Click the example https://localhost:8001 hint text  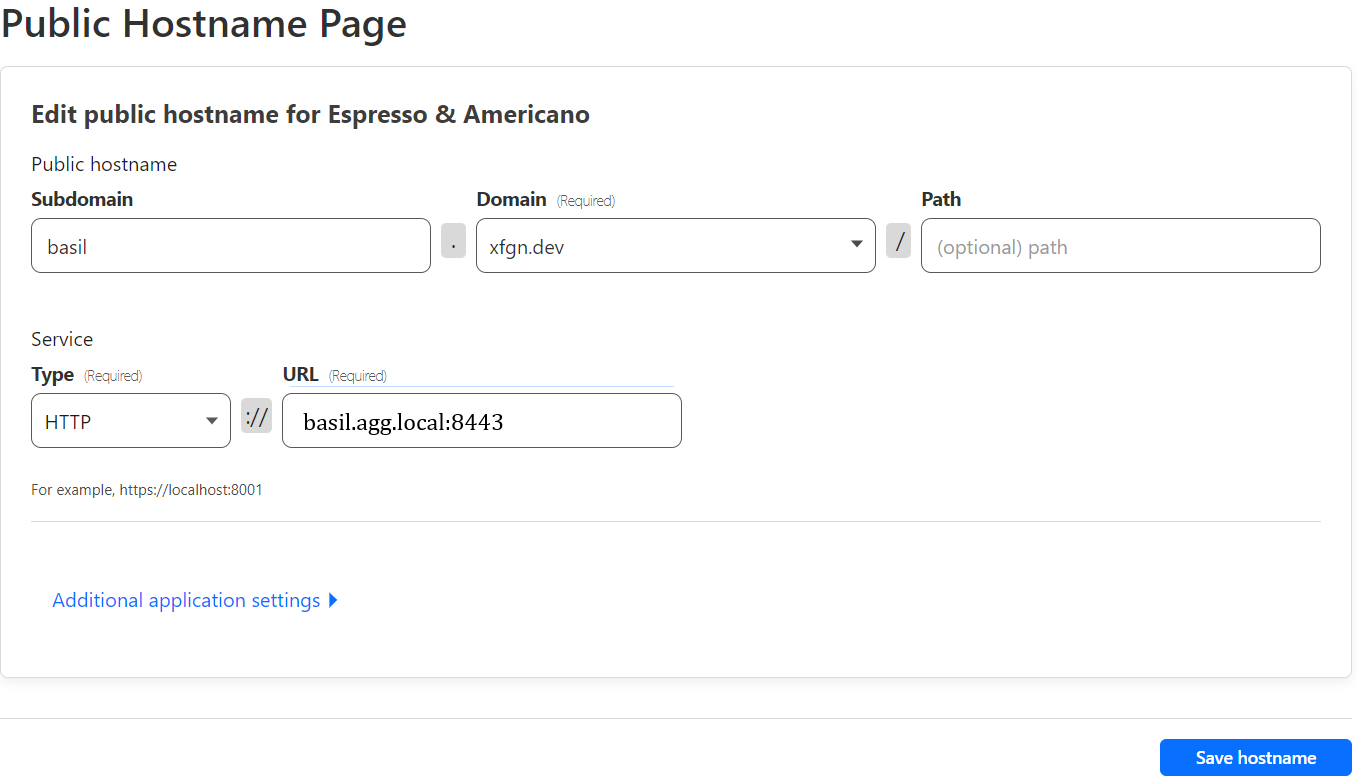click(147, 490)
